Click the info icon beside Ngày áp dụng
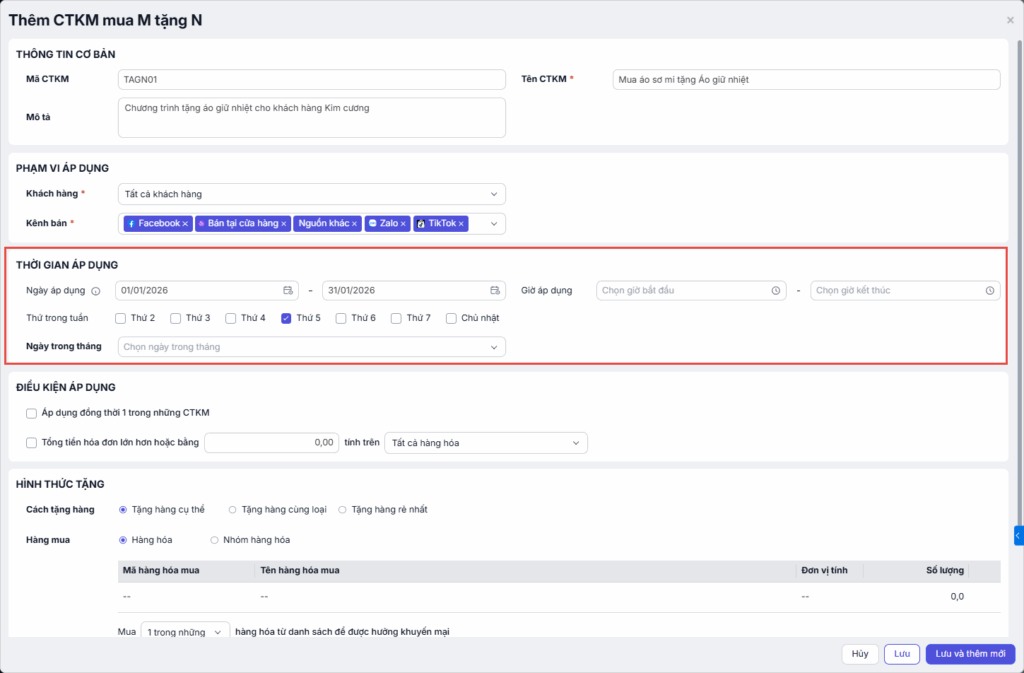This screenshot has height=673, width=1024. (96, 291)
